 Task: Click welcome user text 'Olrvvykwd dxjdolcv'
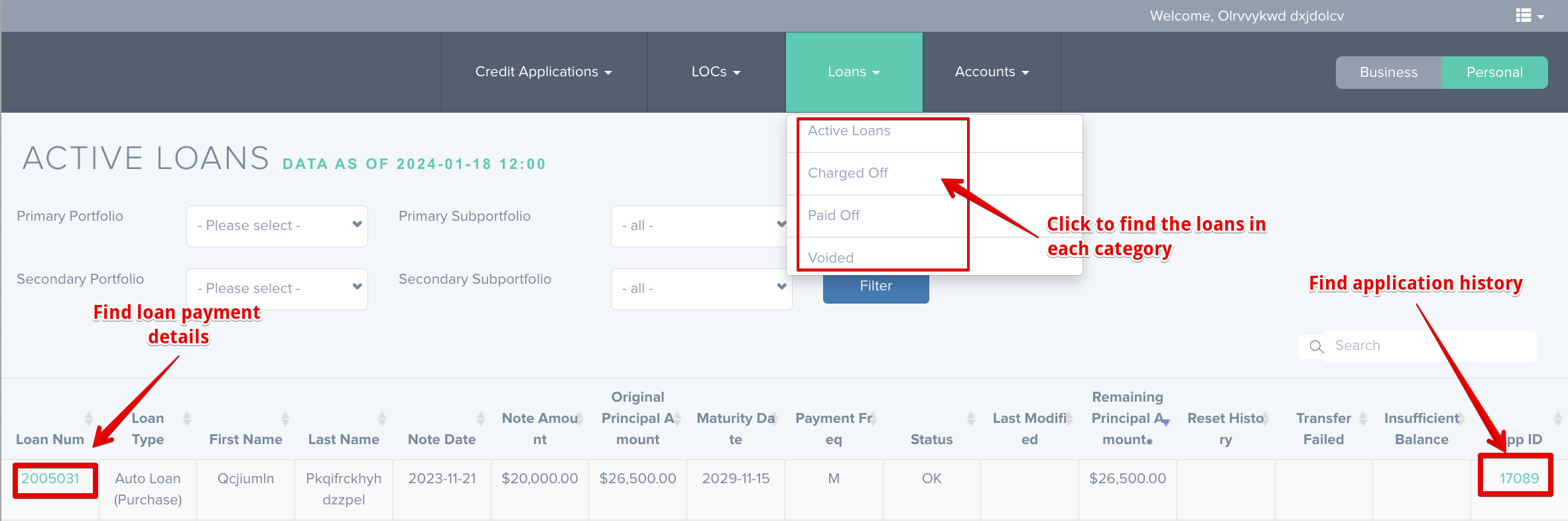coord(1280,16)
